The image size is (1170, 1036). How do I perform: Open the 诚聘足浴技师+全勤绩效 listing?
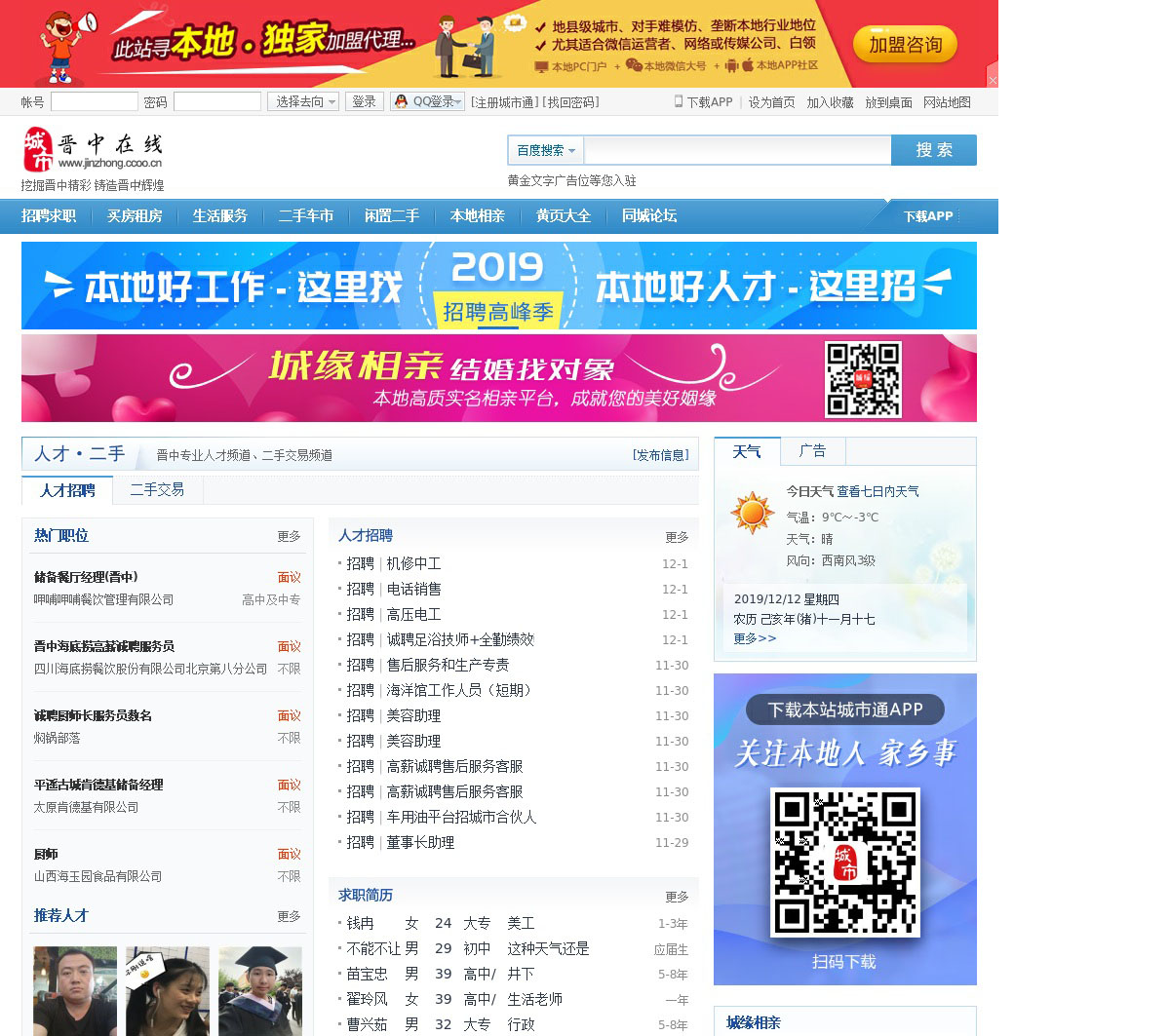point(460,639)
